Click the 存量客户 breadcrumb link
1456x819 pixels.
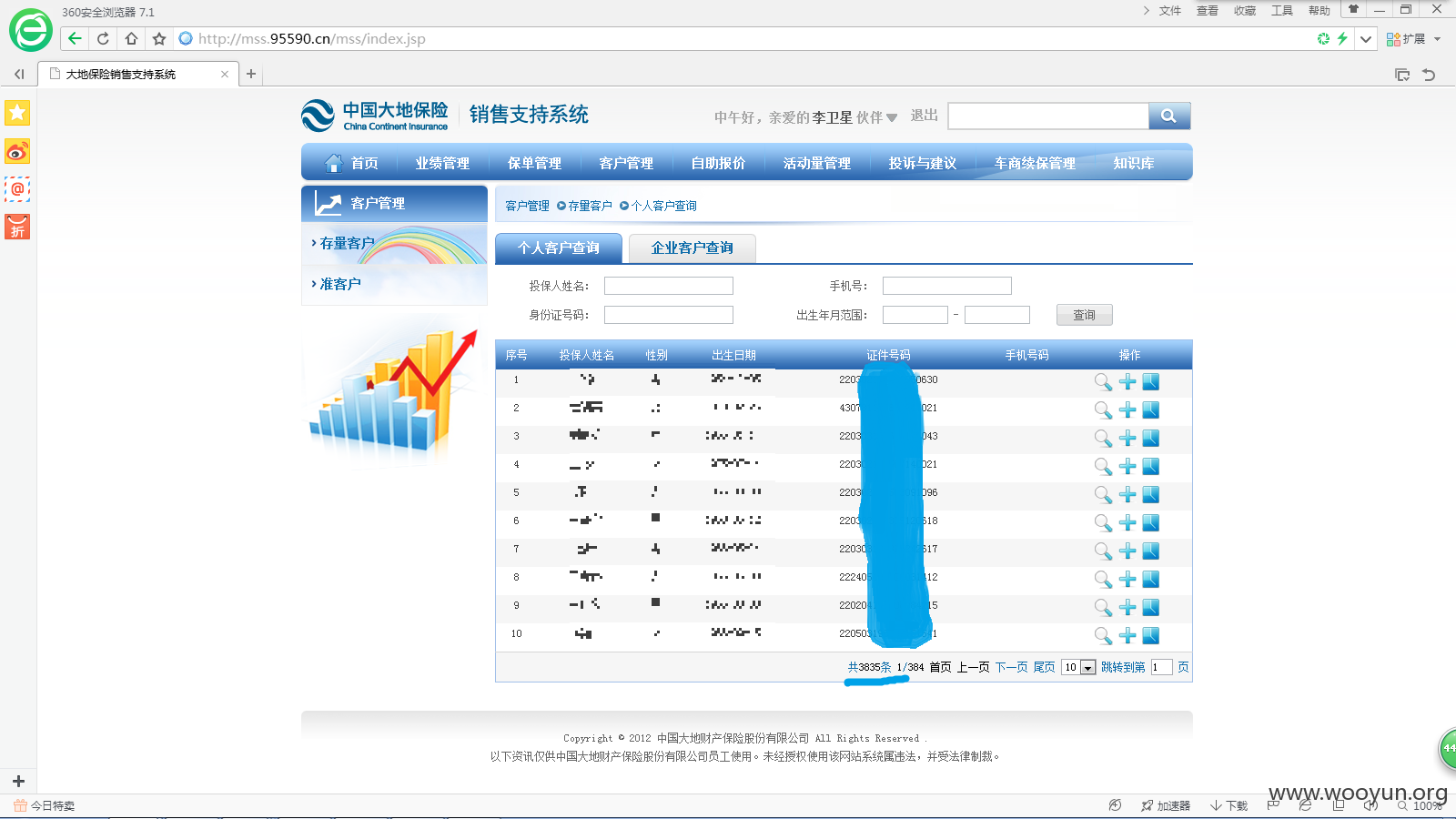(590, 206)
